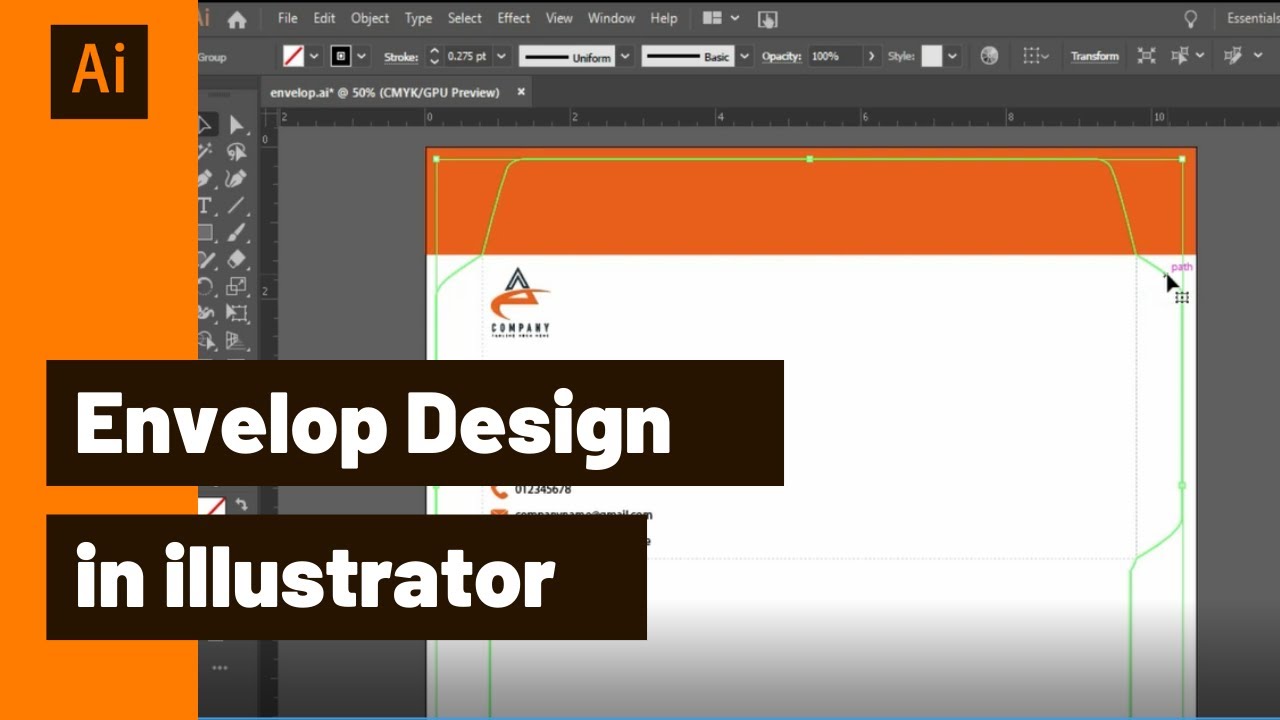
Task: Click the GPU performance icon in menu bar
Action: pos(767,19)
